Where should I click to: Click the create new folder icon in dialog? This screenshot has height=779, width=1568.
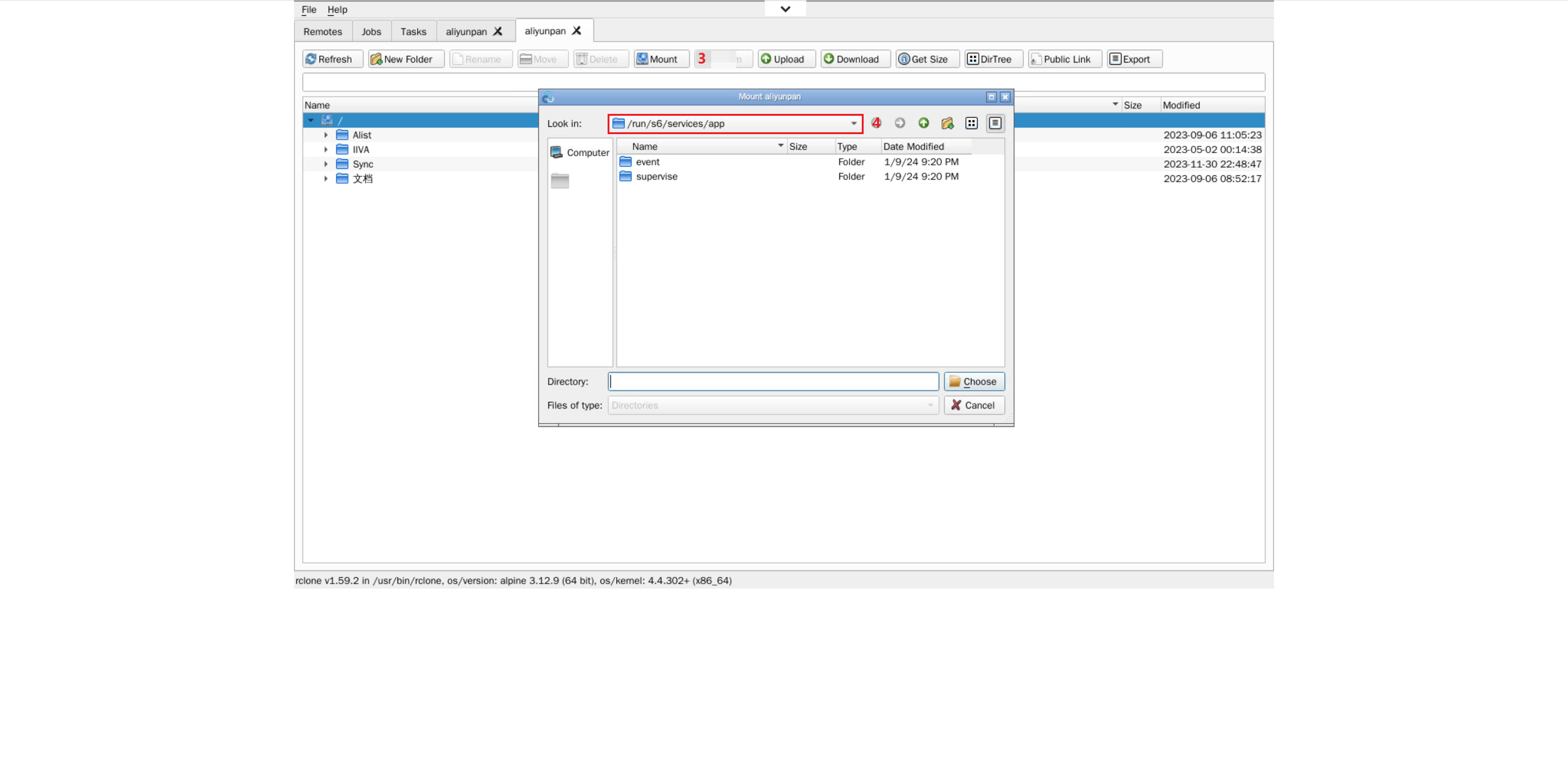(947, 123)
